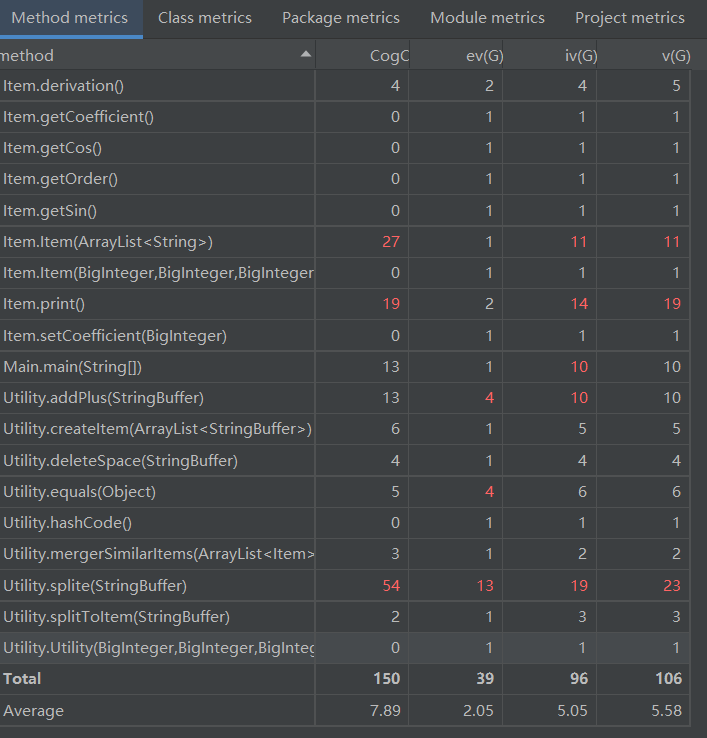The width and height of the screenshot is (707, 738).
Task: Select the Utility.splite(StringBuffer) row
Action: point(345,586)
